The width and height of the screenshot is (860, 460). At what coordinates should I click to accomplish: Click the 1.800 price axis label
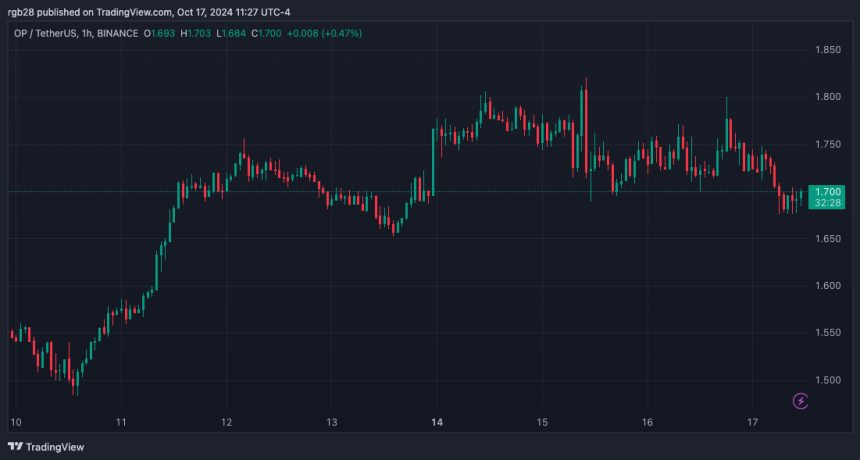pos(828,97)
